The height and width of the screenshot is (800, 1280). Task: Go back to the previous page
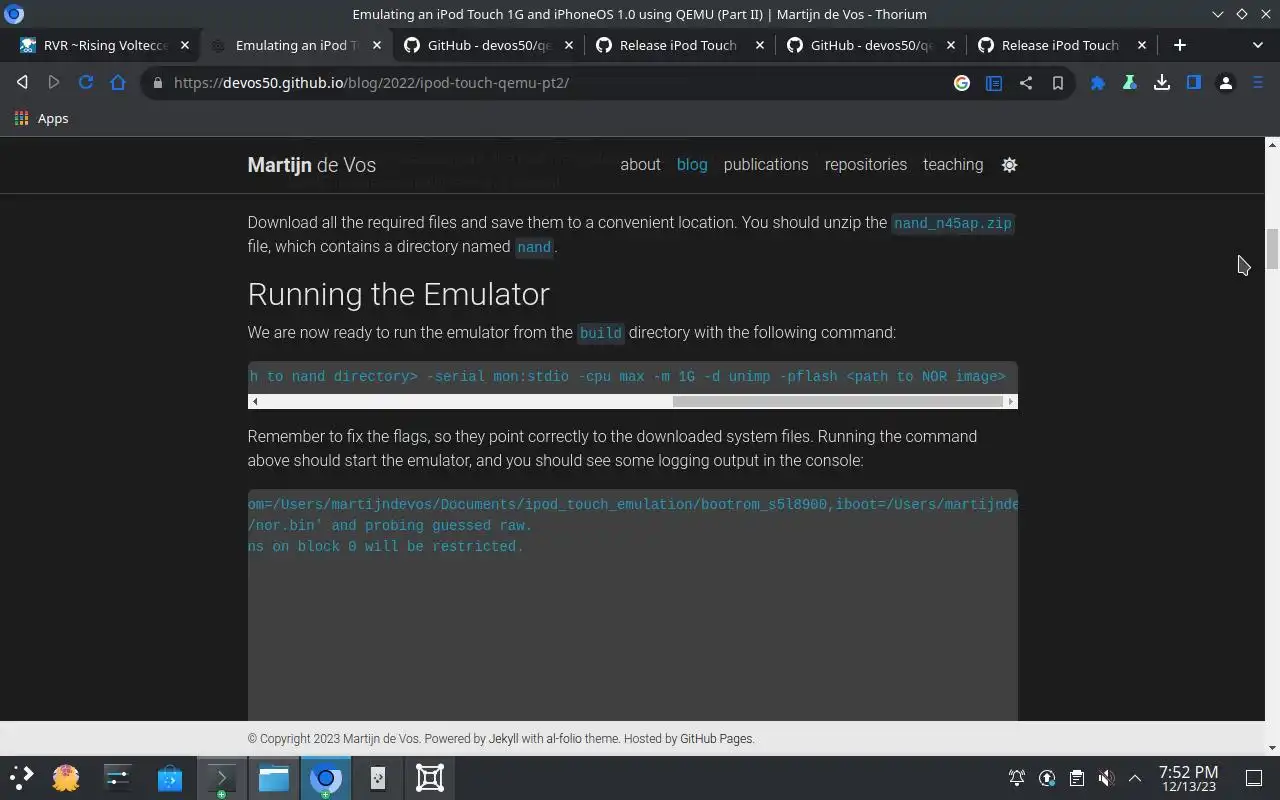tap(22, 83)
